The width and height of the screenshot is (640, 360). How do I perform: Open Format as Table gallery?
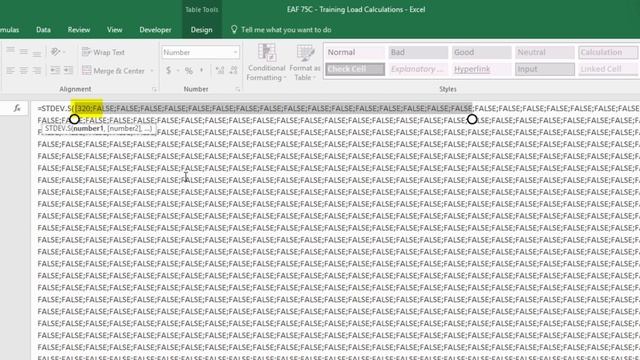[305, 62]
